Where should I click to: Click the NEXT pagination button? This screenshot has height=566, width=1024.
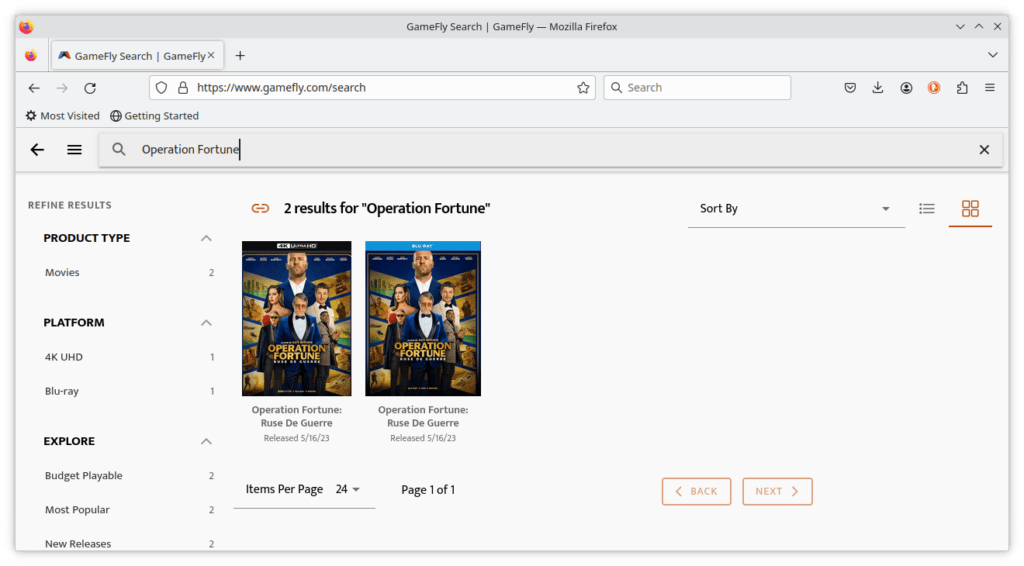pos(777,492)
